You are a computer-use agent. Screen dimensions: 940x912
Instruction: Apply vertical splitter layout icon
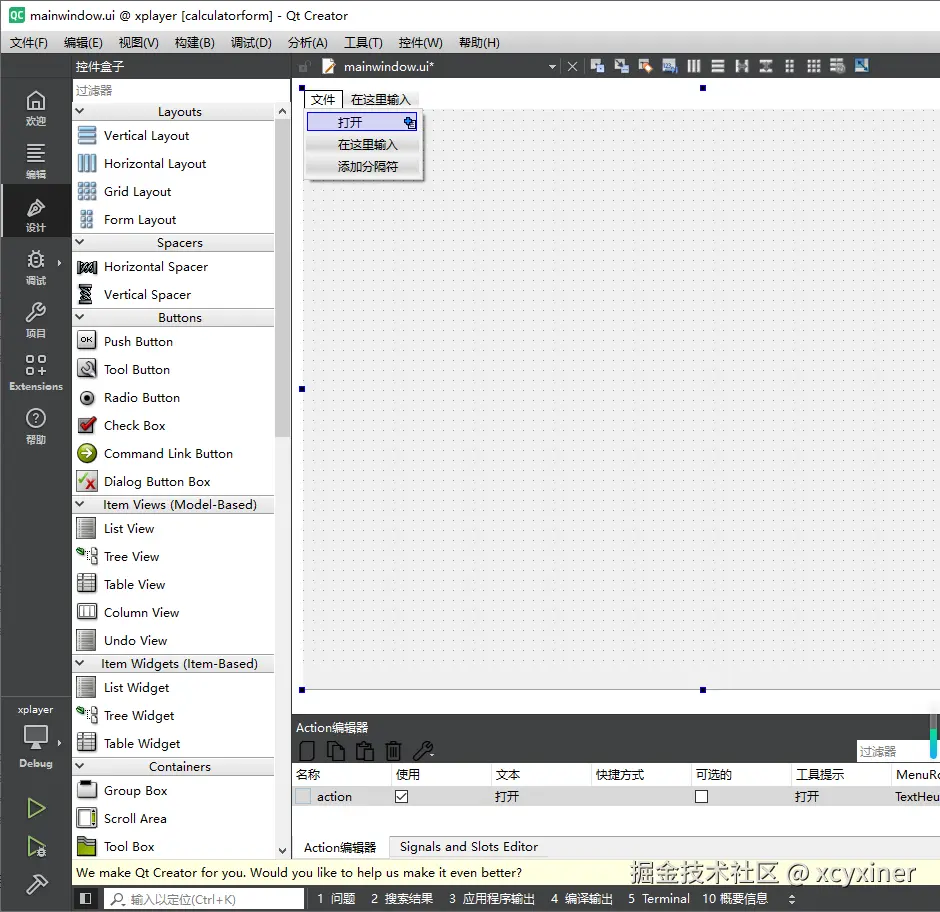point(766,66)
